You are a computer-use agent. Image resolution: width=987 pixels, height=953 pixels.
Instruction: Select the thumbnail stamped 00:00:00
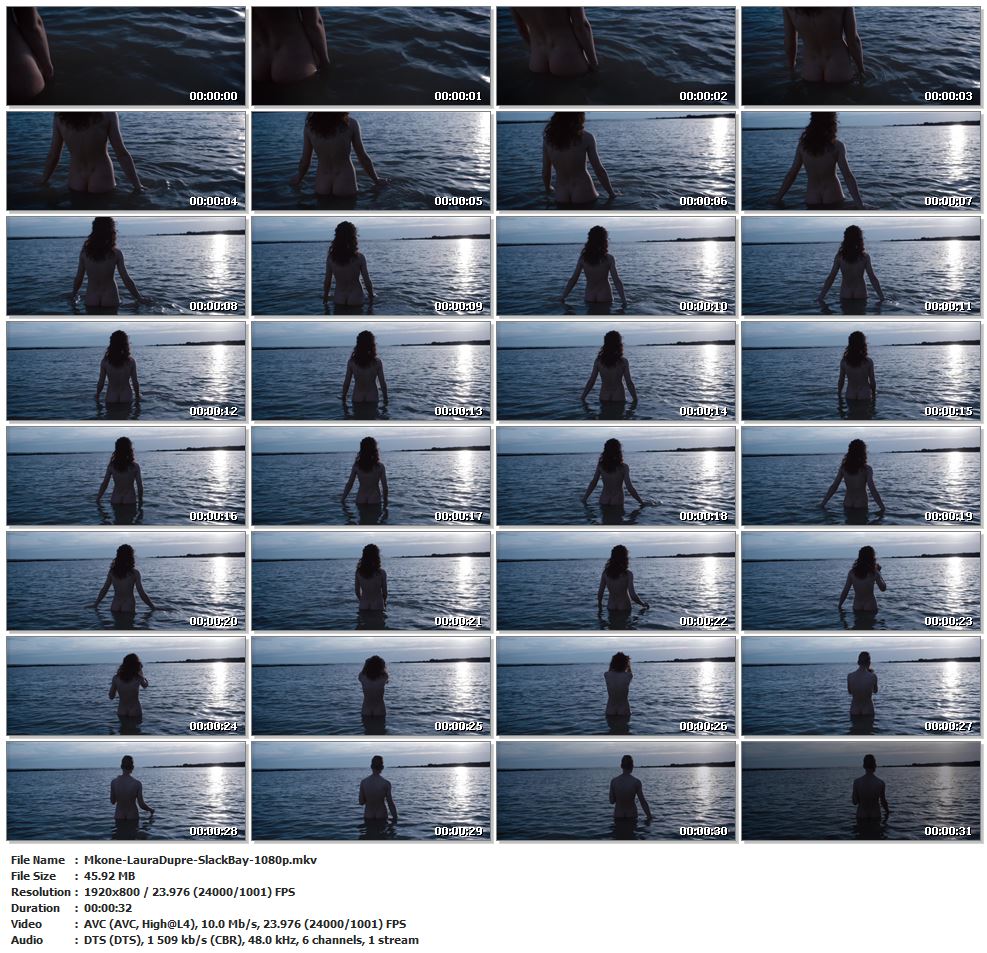click(x=127, y=56)
